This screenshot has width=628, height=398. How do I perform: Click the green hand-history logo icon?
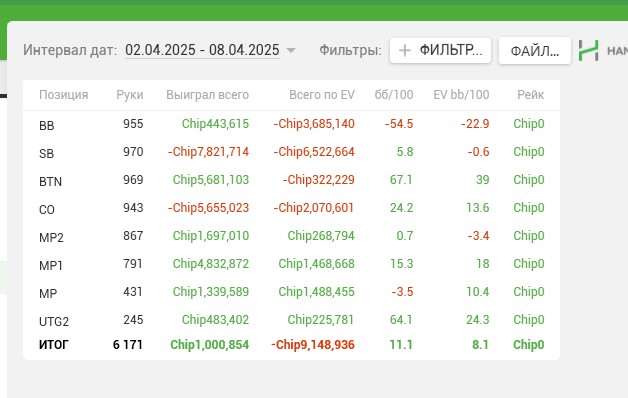click(588, 50)
